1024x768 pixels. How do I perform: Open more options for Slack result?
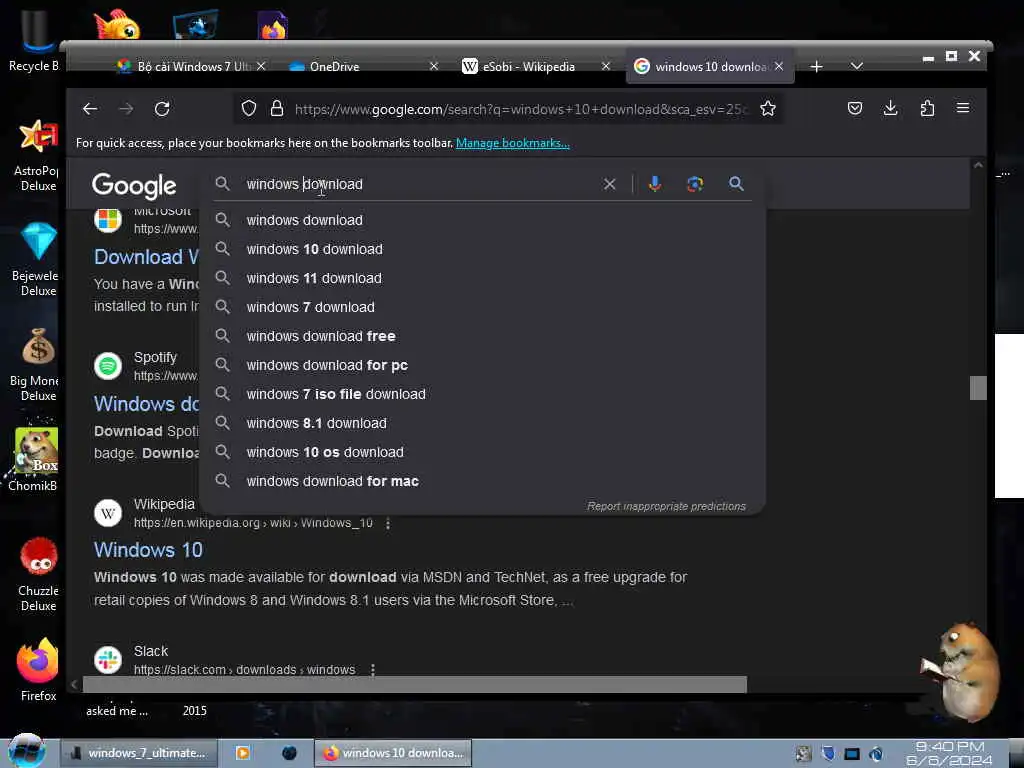(372, 670)
